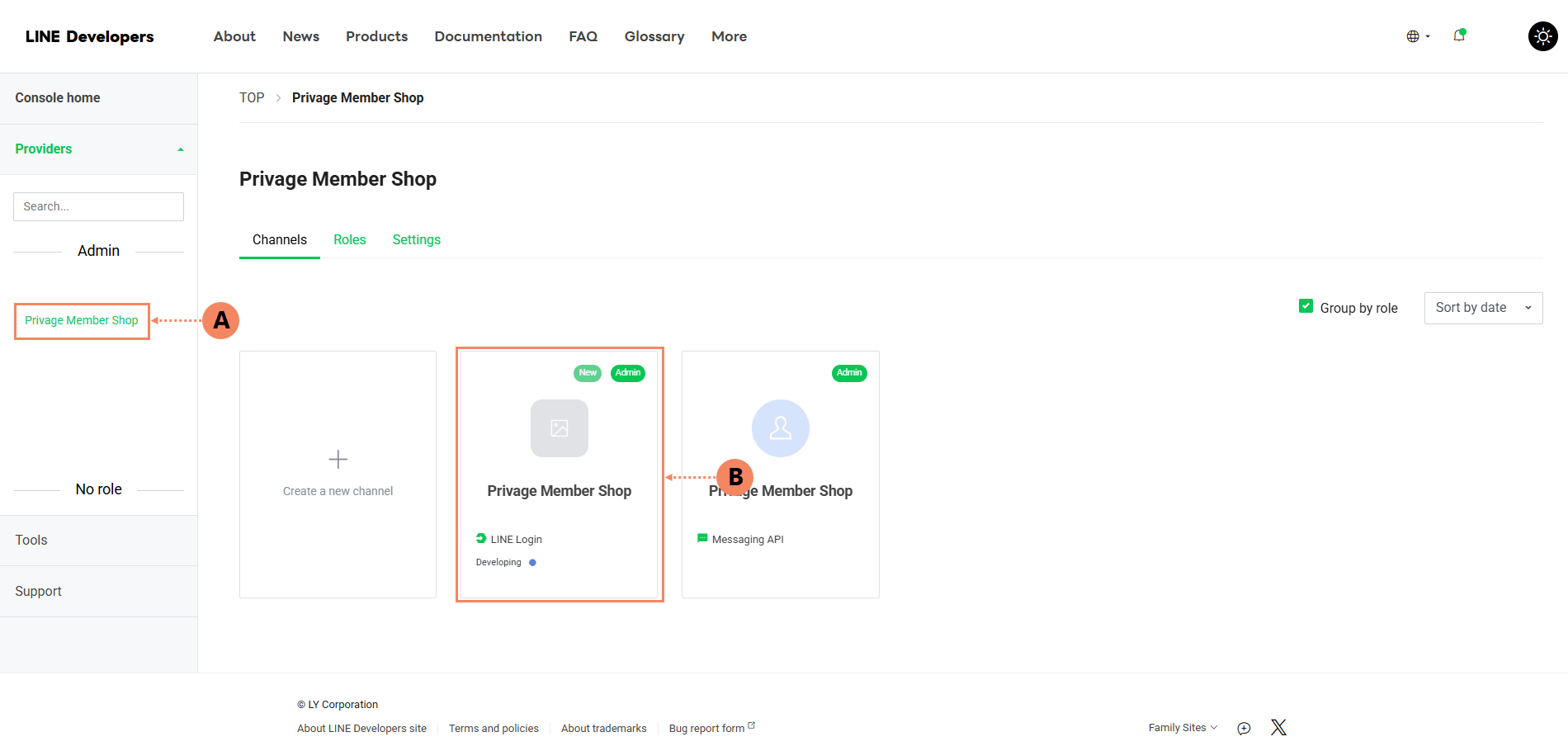The height and width of the screenshot is (751, 1568).
Task: Click the footer chat bubble icon
Action: pyautogui.click(x=1244, y=728)
